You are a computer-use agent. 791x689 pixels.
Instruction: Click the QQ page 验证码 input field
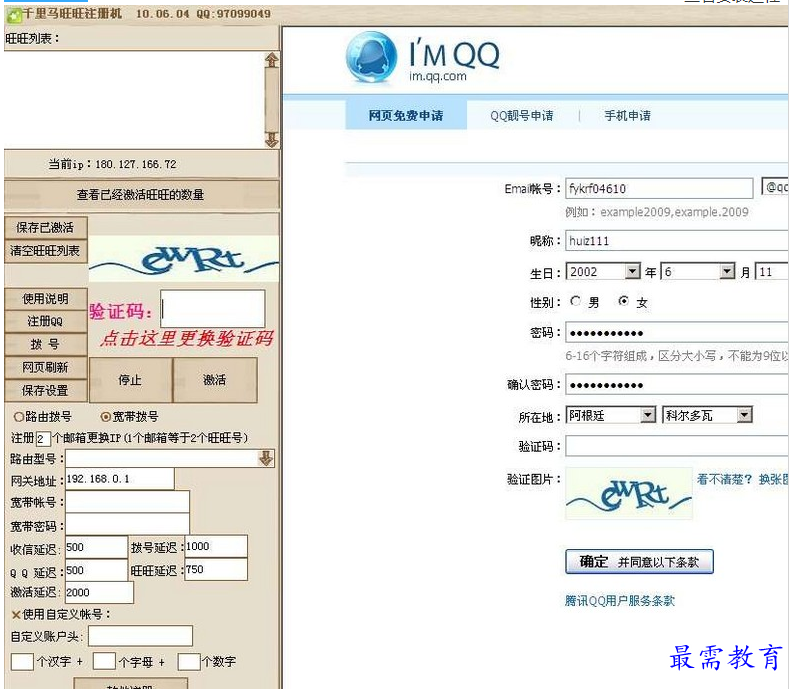point(676,446)
